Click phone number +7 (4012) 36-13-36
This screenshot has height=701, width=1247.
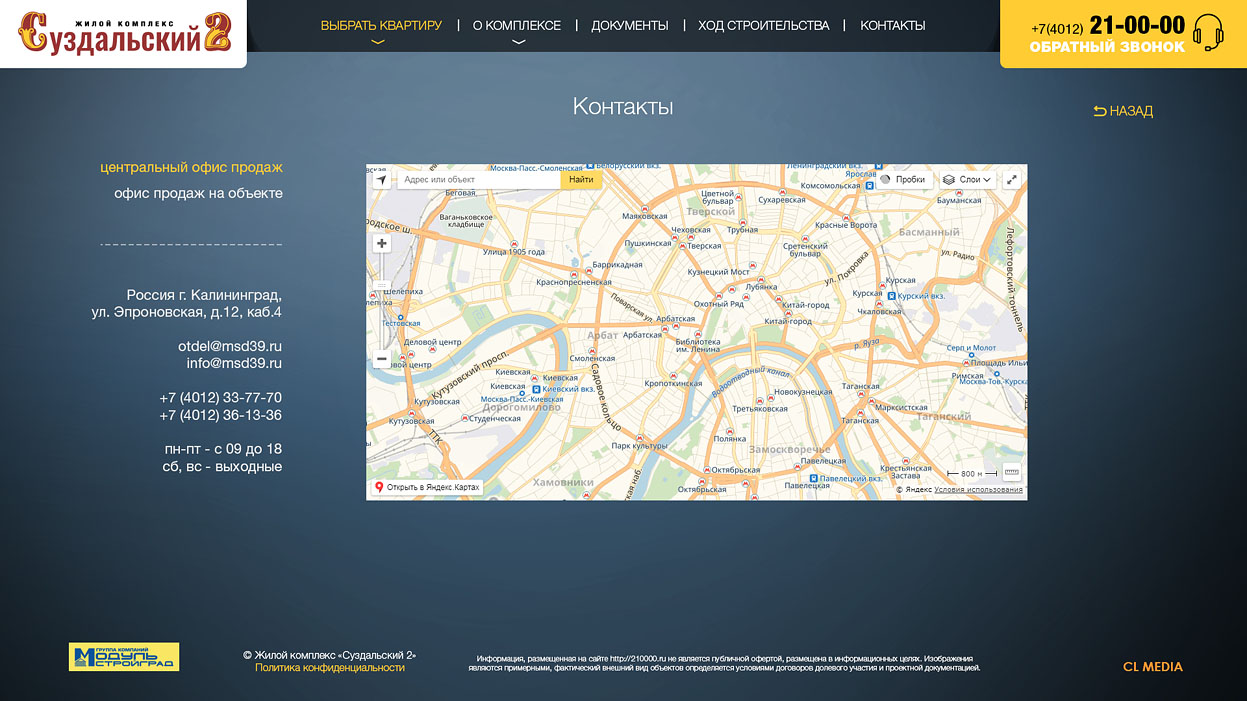(220, 415)
